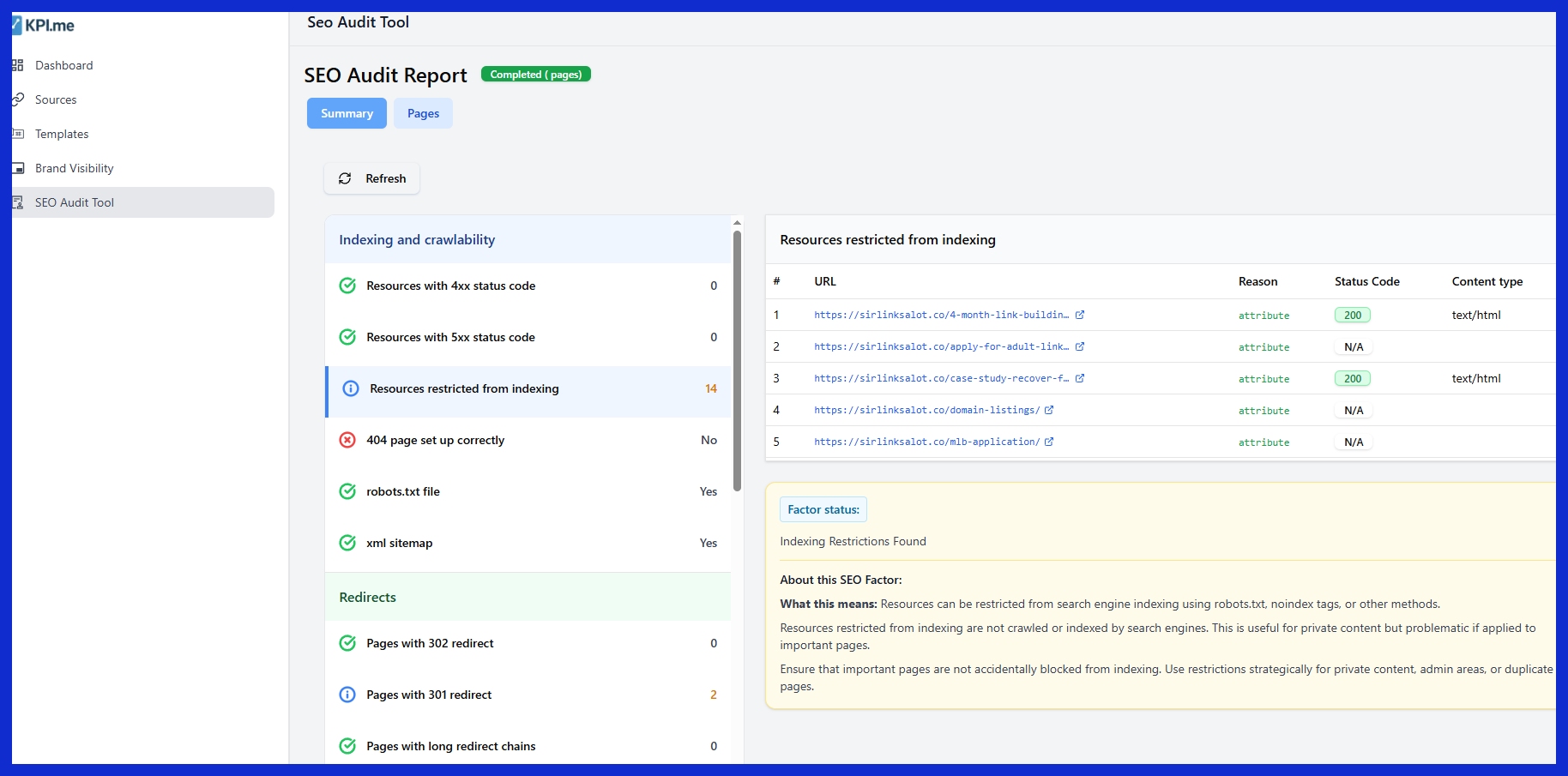The width and height of the screenshot is (1568, 776).
Task: Open external link icon for 4-month-link-building URL
Action: tap(1080, 315)
